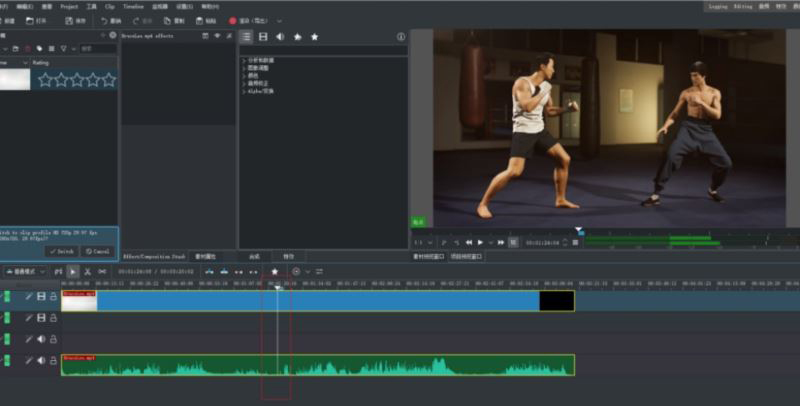Screen dimensions: 800x406
Task: Play the project monitor preview
Action: click(480, 243)
